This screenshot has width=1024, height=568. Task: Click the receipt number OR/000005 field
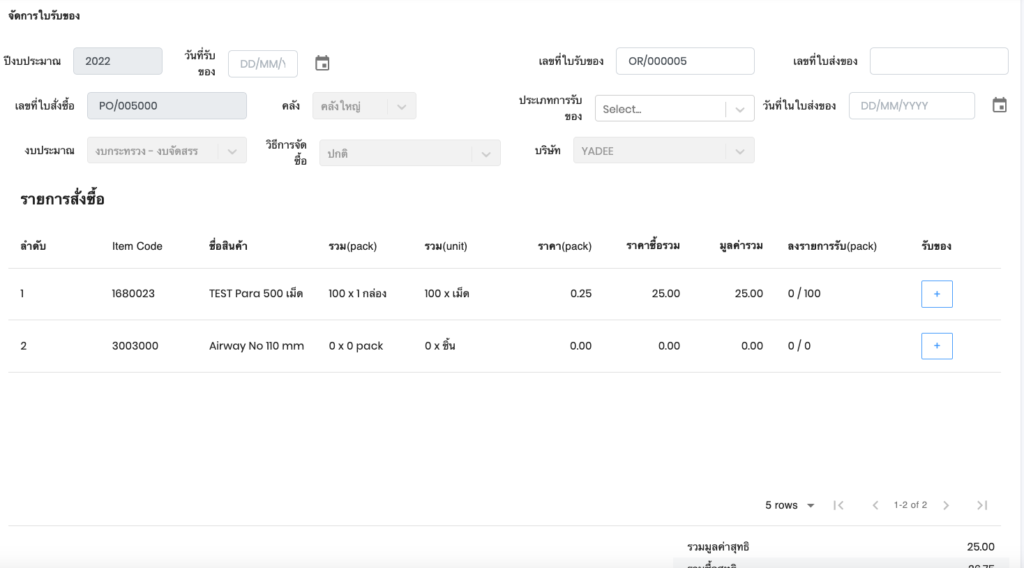coord(684,61)
